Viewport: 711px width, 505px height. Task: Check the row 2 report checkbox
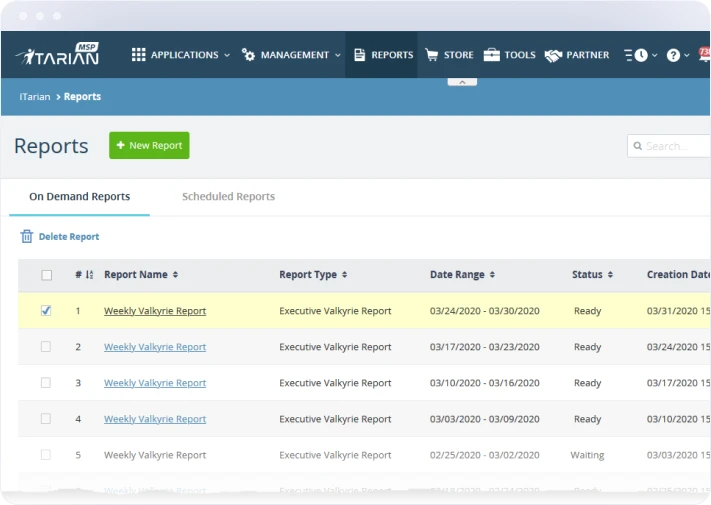[x=46, y=347]
